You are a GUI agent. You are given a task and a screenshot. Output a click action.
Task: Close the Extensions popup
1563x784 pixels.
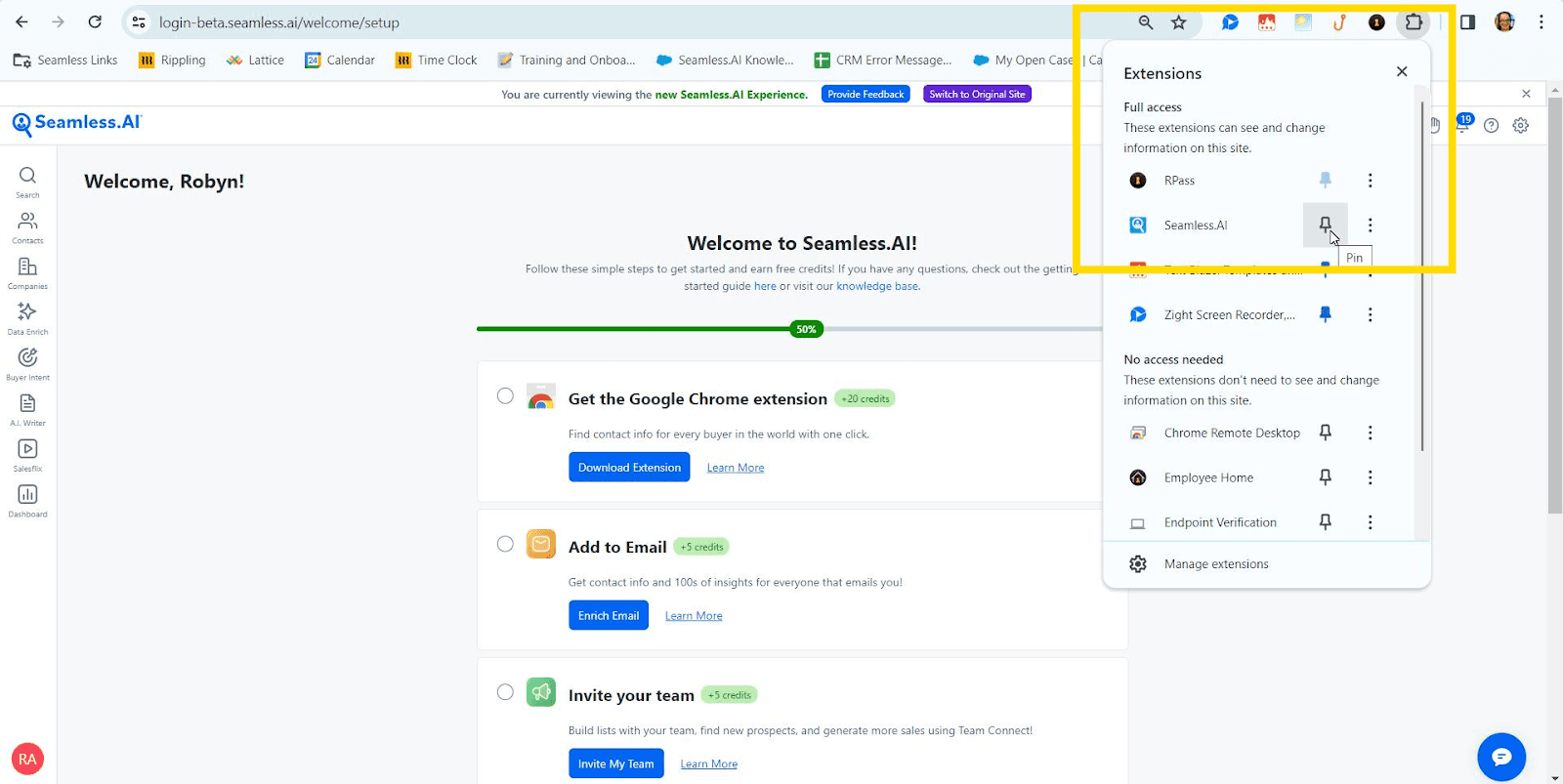point(1402,71)
